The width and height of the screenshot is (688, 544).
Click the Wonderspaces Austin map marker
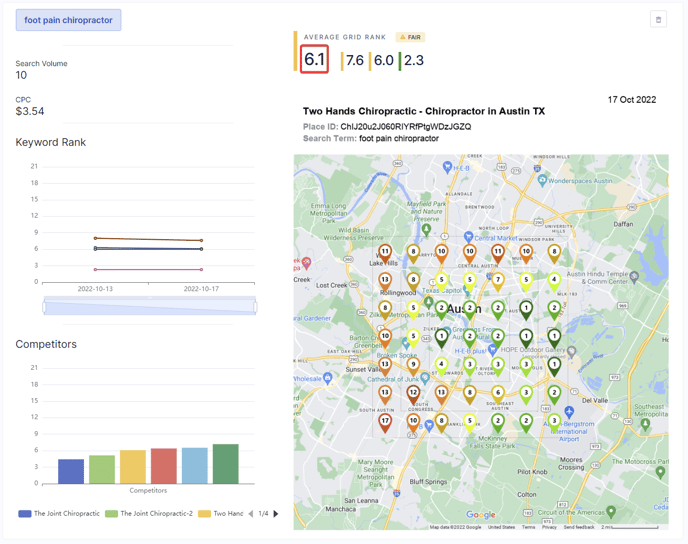pyautogui.click(x=541, y=181)
